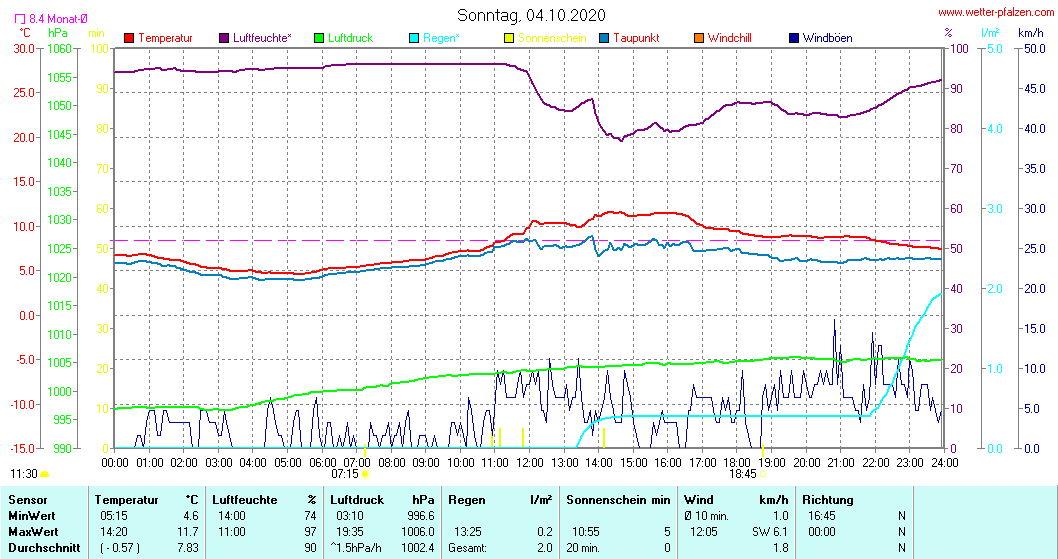Click the Ø 10 min. wind label

706,516
